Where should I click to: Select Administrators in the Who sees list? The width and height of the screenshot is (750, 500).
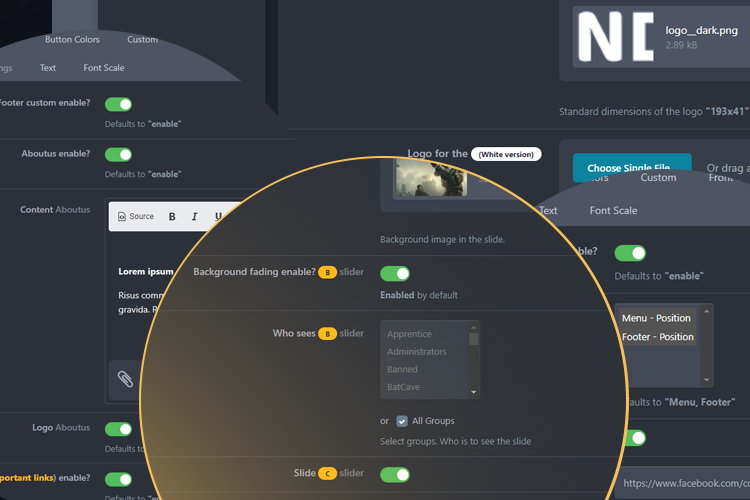click(x=417, y=352)
